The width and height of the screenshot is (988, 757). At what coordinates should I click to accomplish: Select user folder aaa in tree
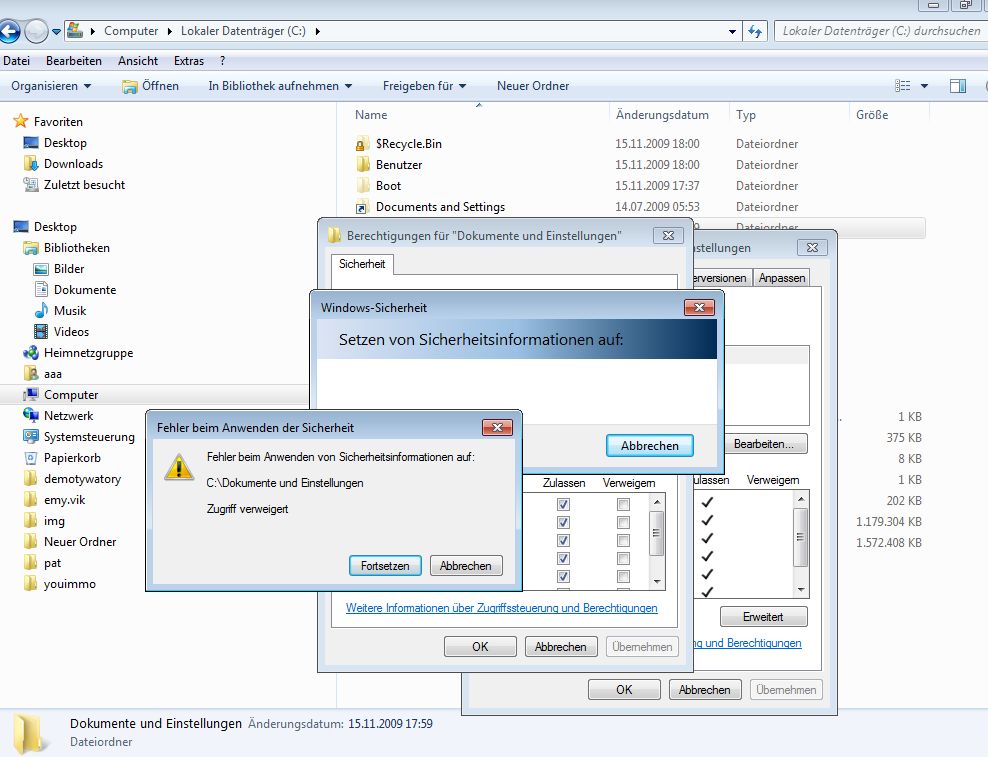(x=52, y=374)
